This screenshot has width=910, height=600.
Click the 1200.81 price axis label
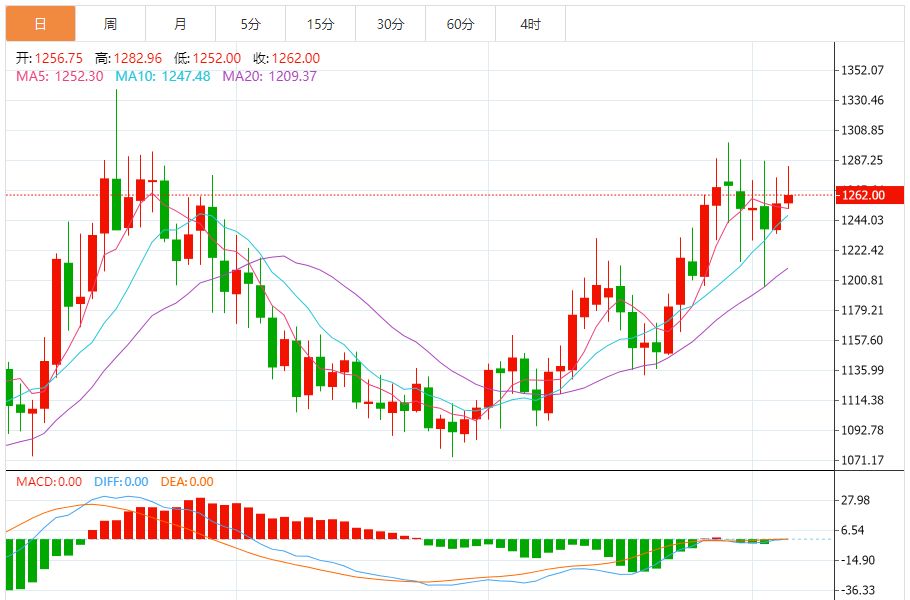pos(862,280)
